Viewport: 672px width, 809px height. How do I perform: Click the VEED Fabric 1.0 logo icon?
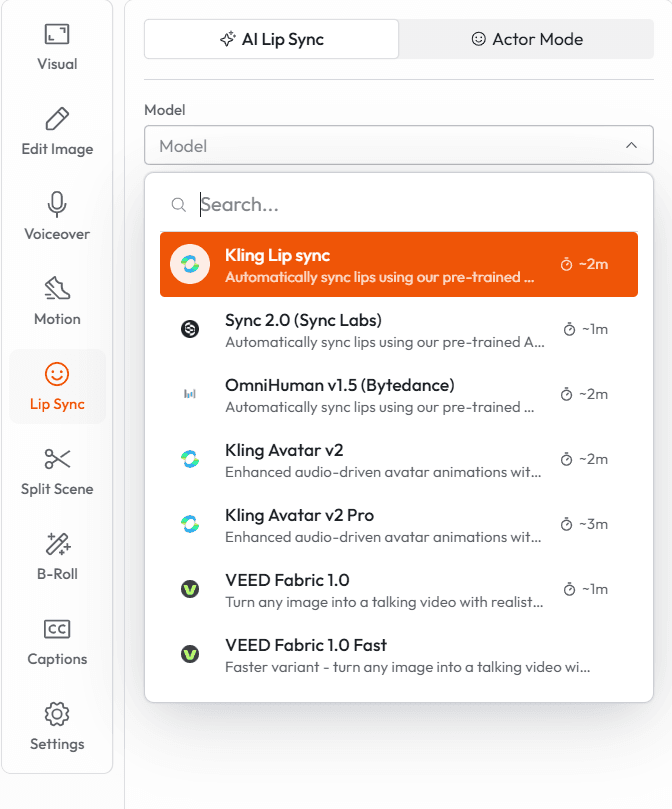[x=190, y=589]
